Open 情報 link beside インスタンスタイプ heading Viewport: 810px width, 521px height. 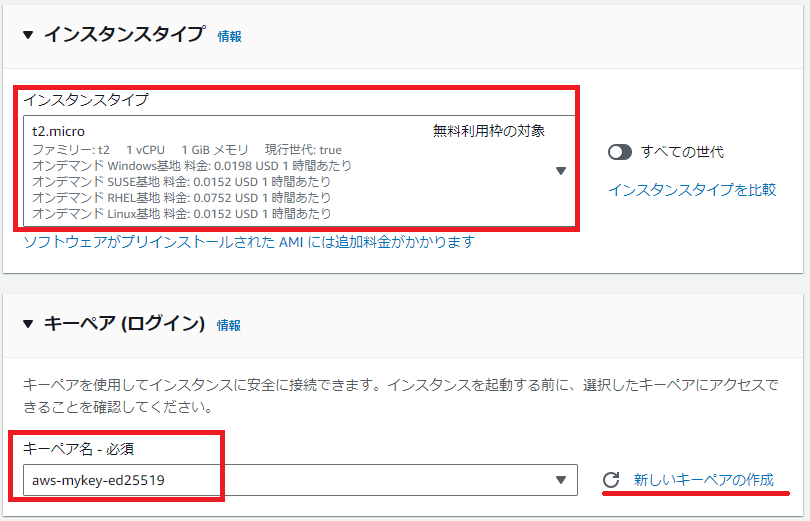pos(229,36)
